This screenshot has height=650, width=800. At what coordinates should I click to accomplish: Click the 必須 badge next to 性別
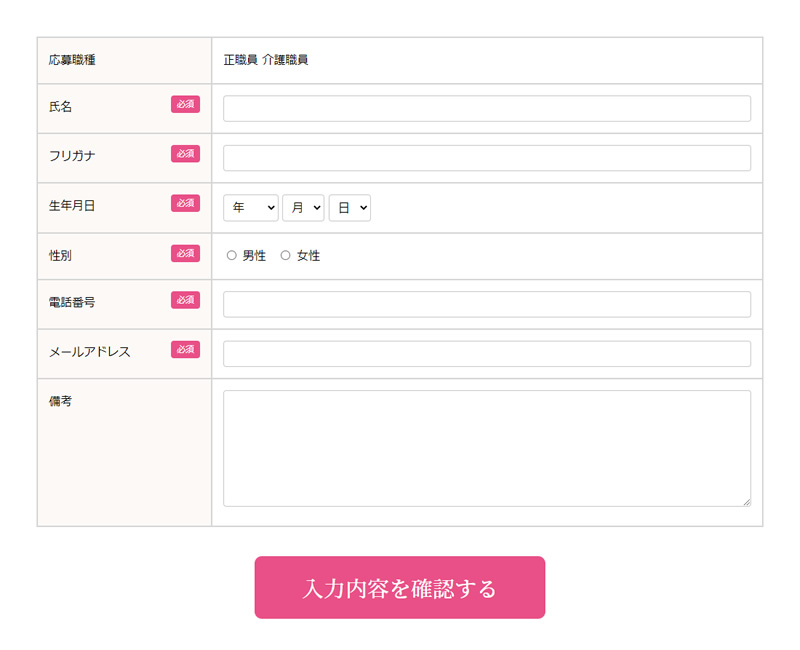pos(185,253)
